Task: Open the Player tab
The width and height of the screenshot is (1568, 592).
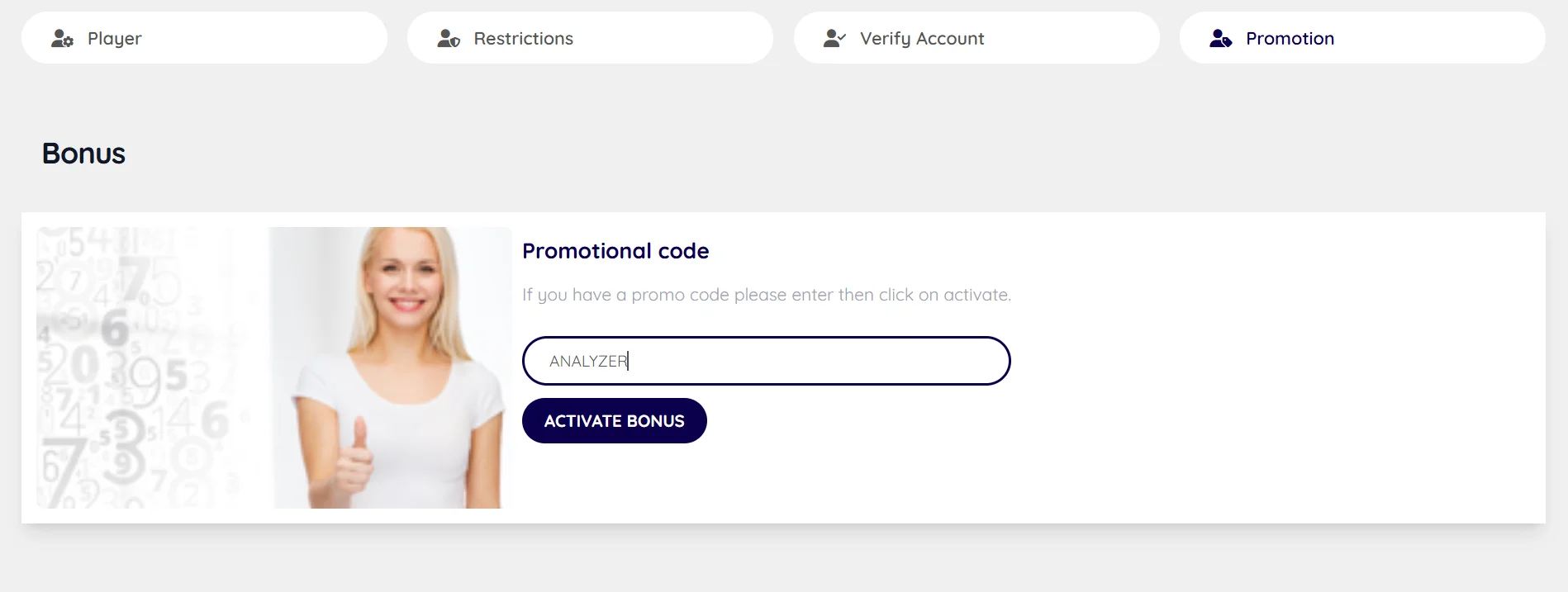Action: (204, 38)
